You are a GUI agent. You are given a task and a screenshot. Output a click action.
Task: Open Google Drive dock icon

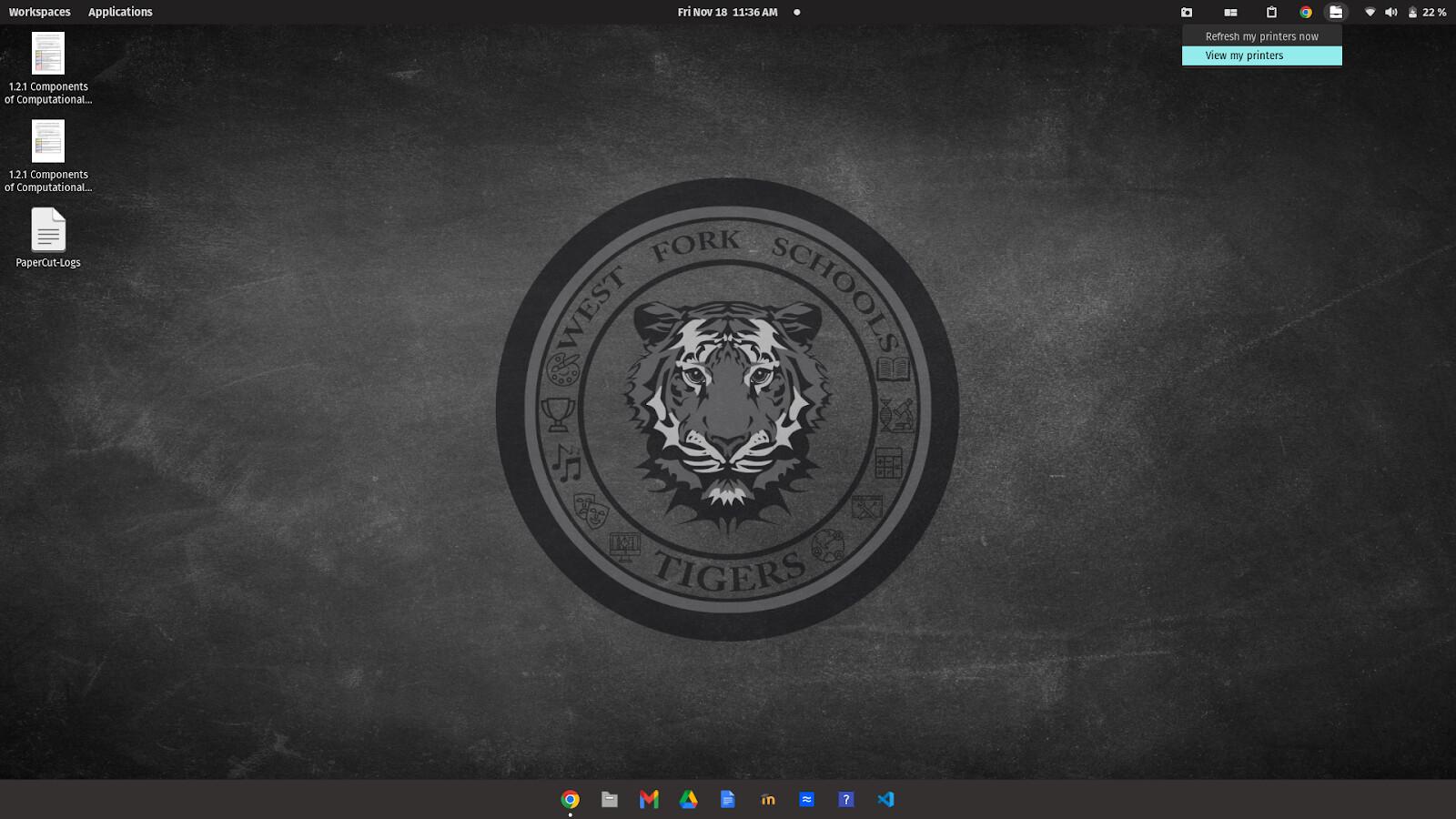(688, 799)
